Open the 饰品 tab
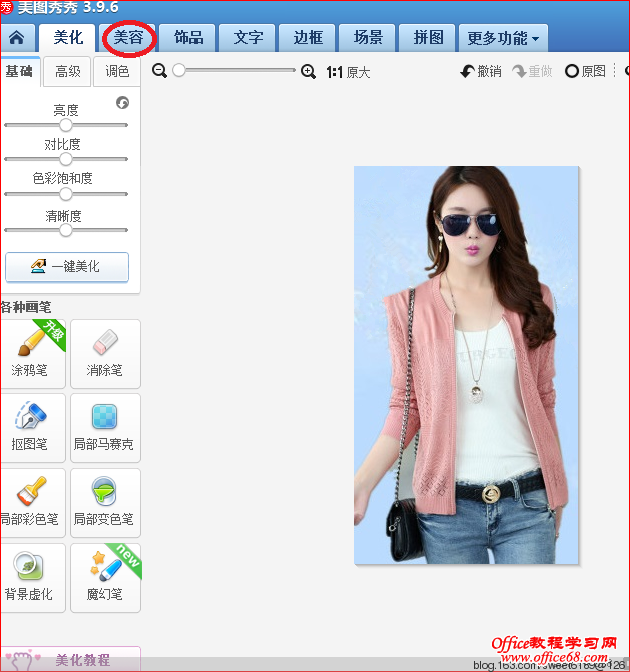 click(x=189, y=38)
